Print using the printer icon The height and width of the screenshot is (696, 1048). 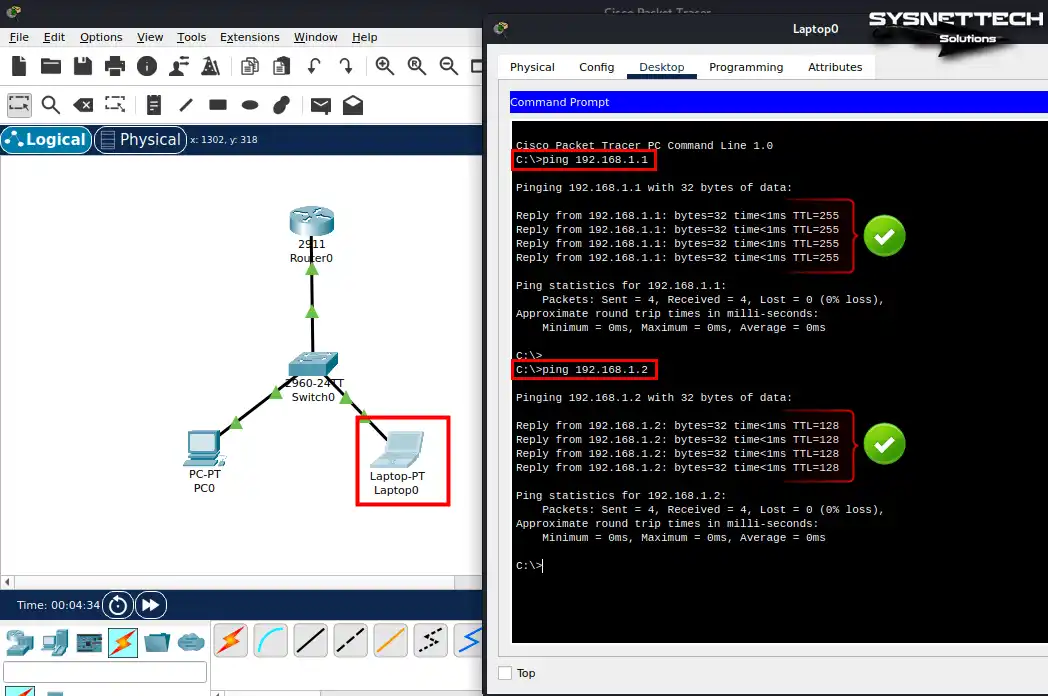115,66
